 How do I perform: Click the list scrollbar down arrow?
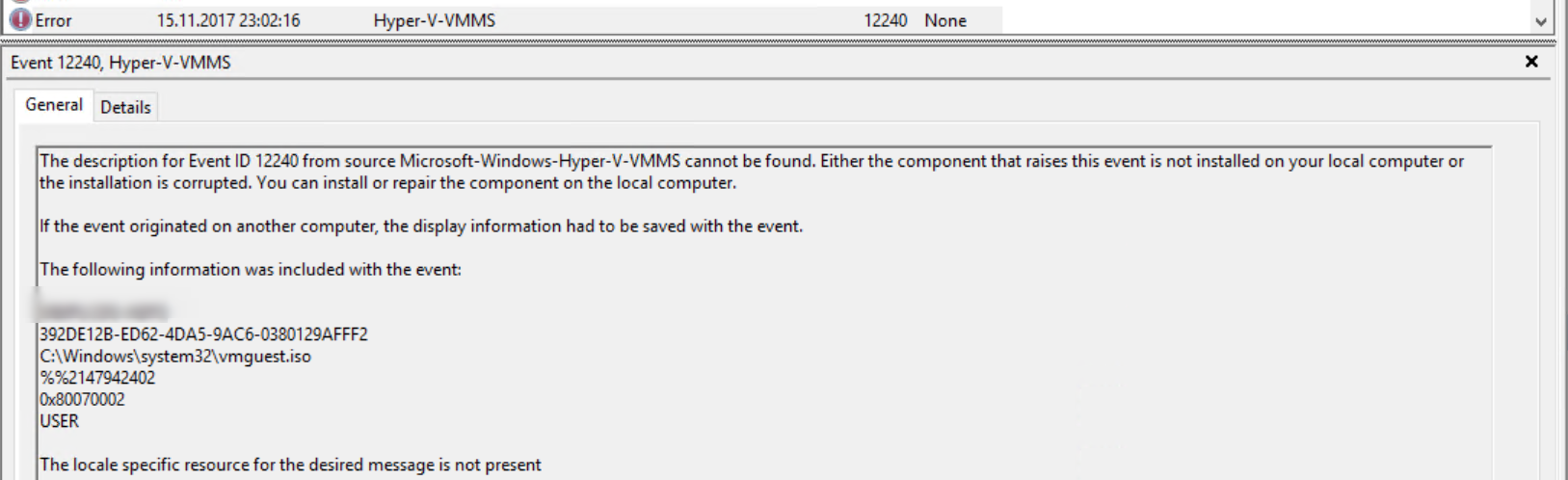pyautogui.click(x=1540, y=21)
